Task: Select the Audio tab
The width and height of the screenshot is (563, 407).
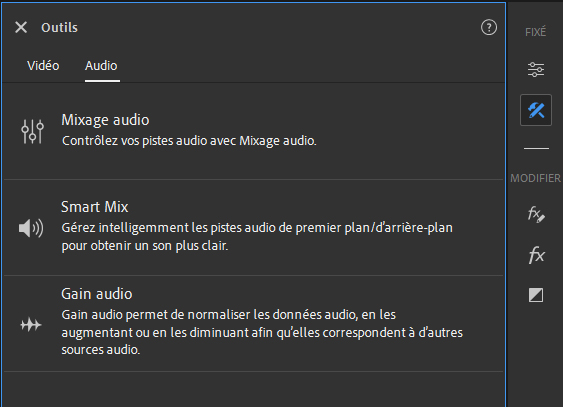Action: coord(101,66)
